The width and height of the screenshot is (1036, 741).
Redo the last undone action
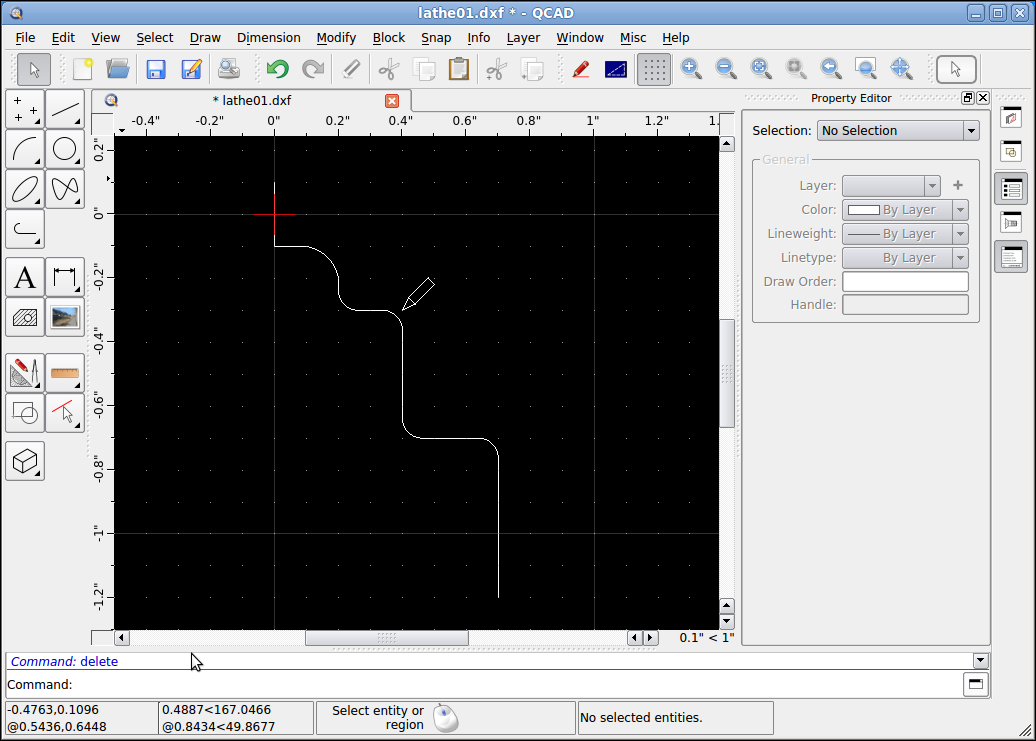pos(313,69)
